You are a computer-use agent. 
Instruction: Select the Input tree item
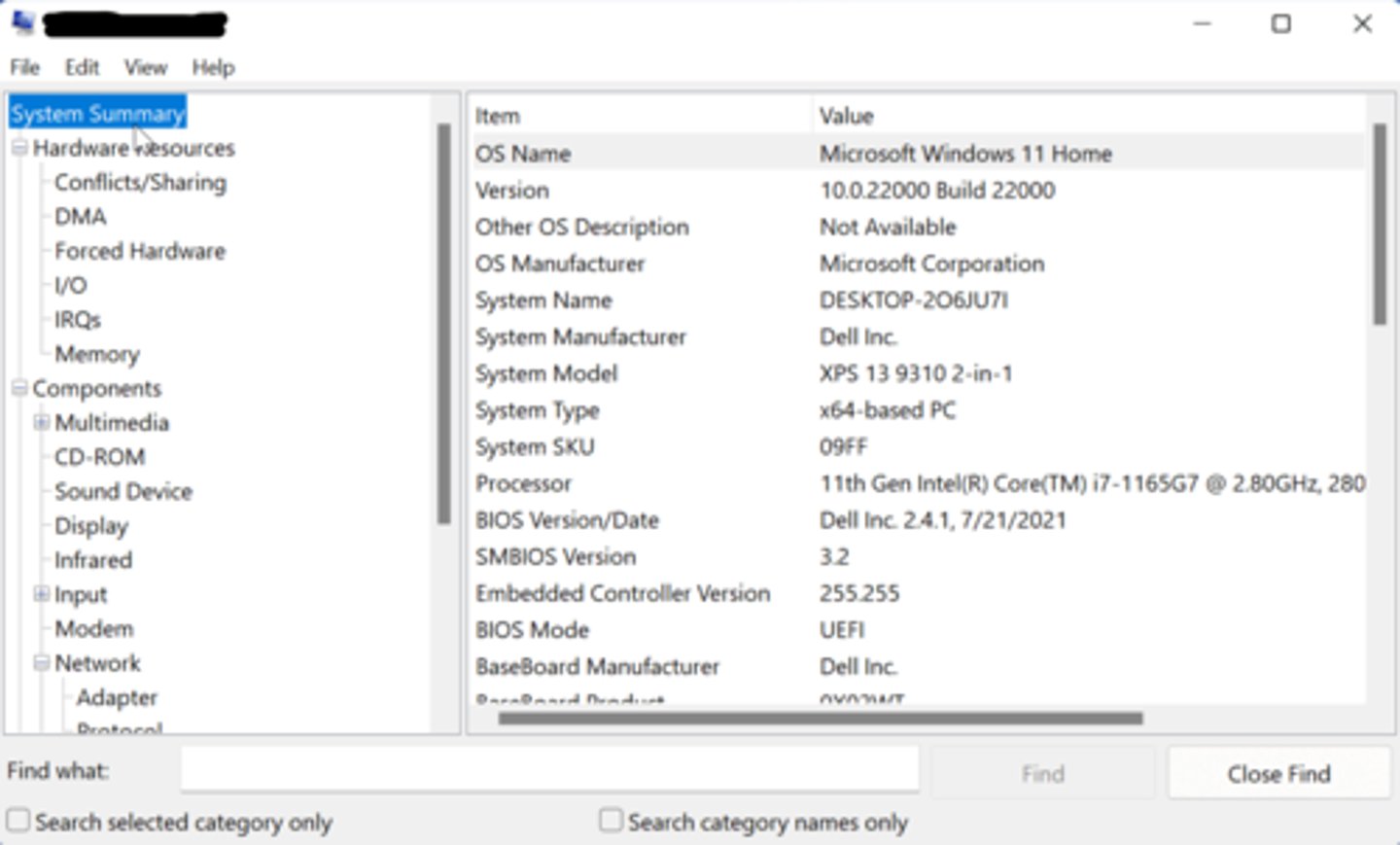[x=81, y=594]
